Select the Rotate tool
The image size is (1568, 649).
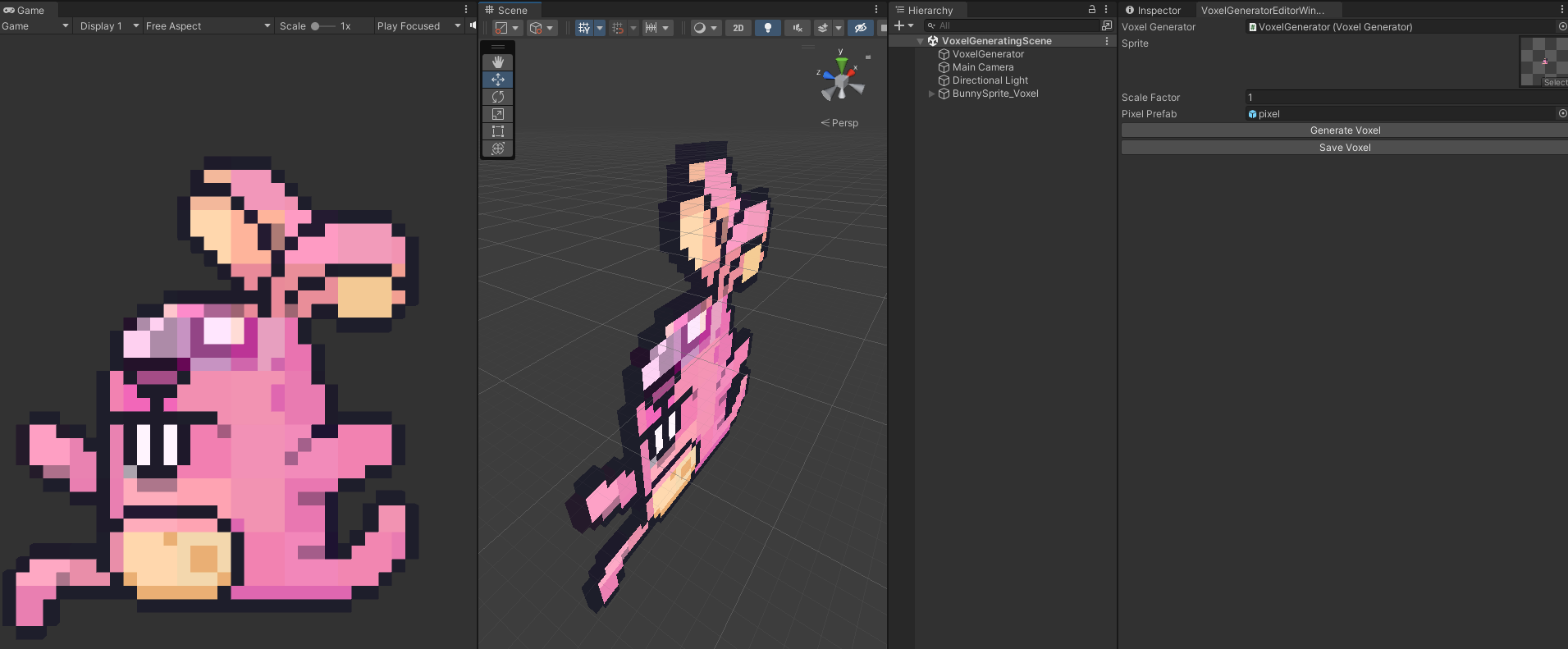[497, 97]
